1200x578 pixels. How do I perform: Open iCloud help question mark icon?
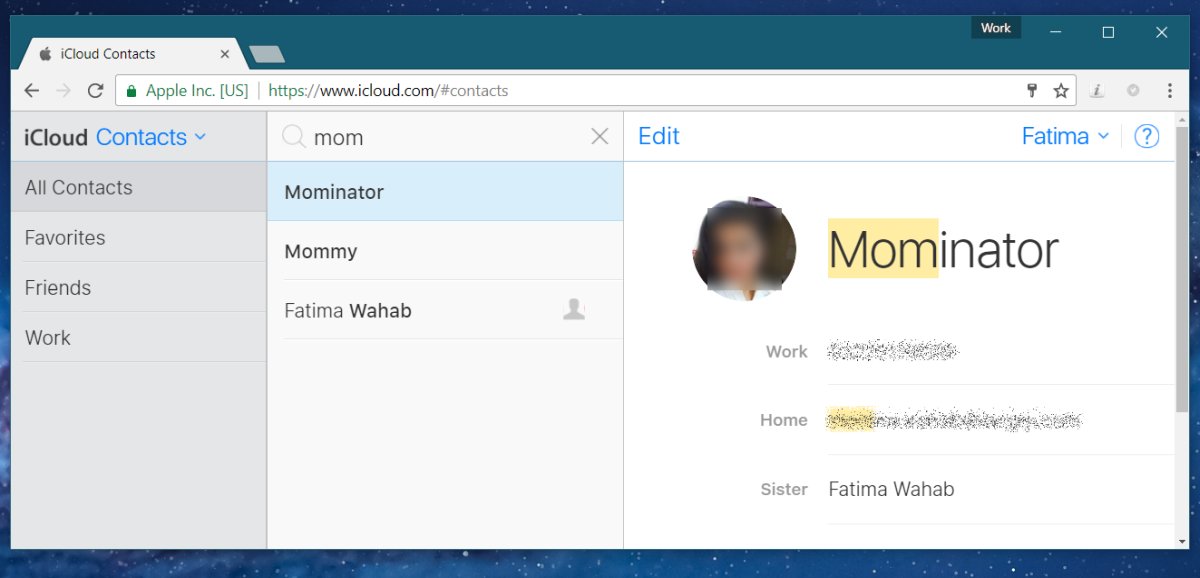click(x=1147, y=137)
